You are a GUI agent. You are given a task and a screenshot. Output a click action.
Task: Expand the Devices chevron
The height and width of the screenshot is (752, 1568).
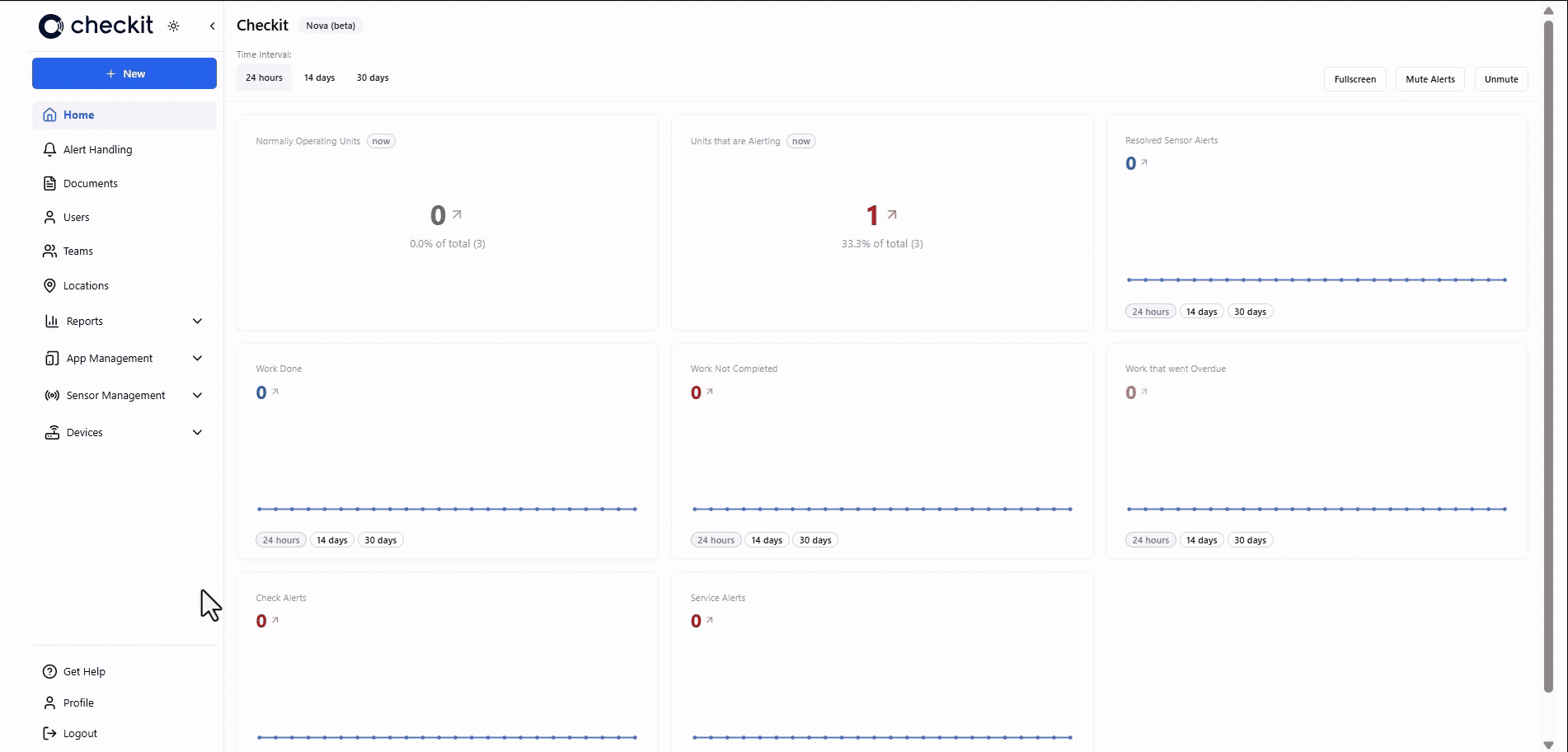pos(197,432)
